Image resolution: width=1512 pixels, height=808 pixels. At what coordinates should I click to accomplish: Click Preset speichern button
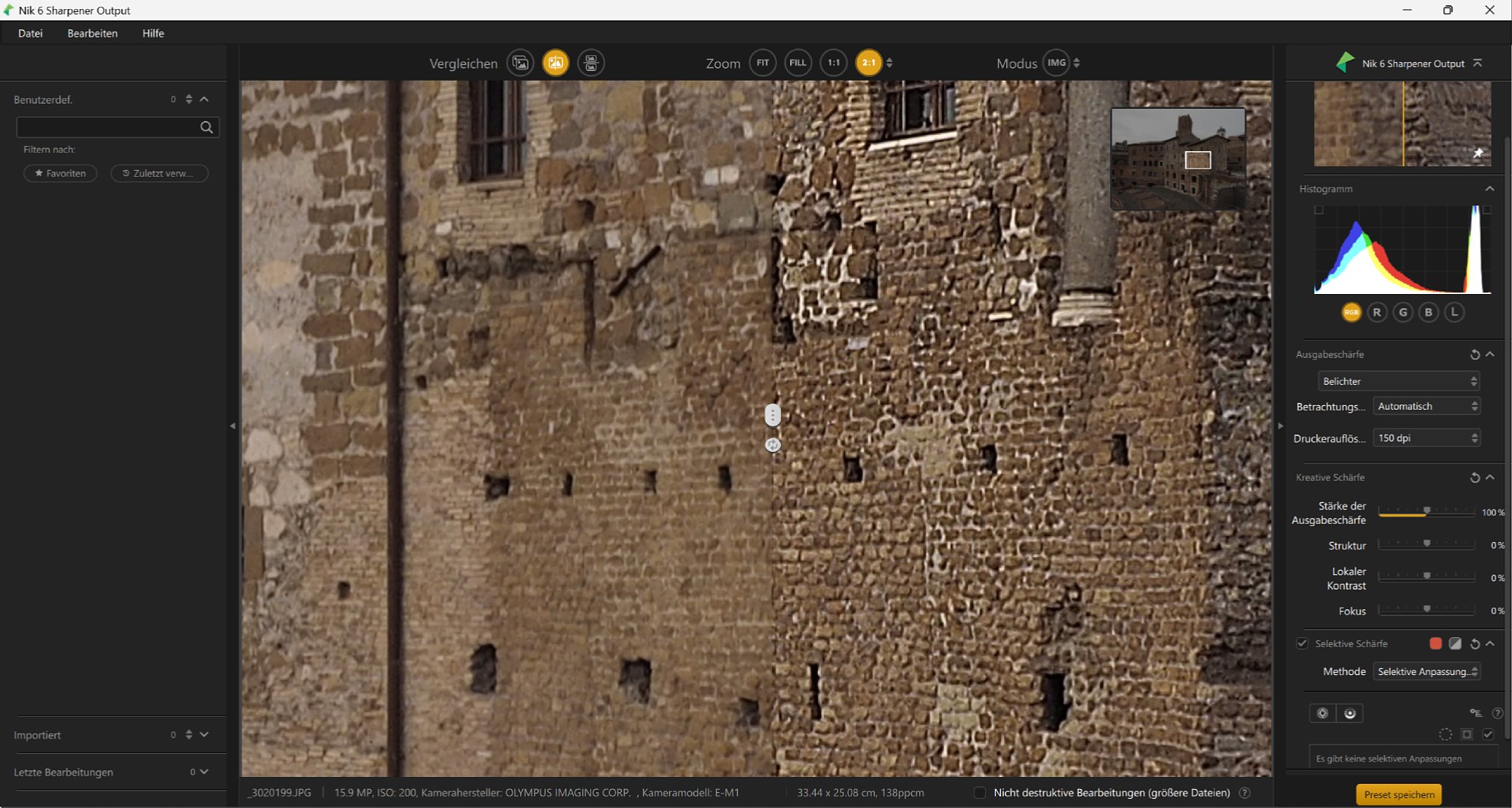1399,794
